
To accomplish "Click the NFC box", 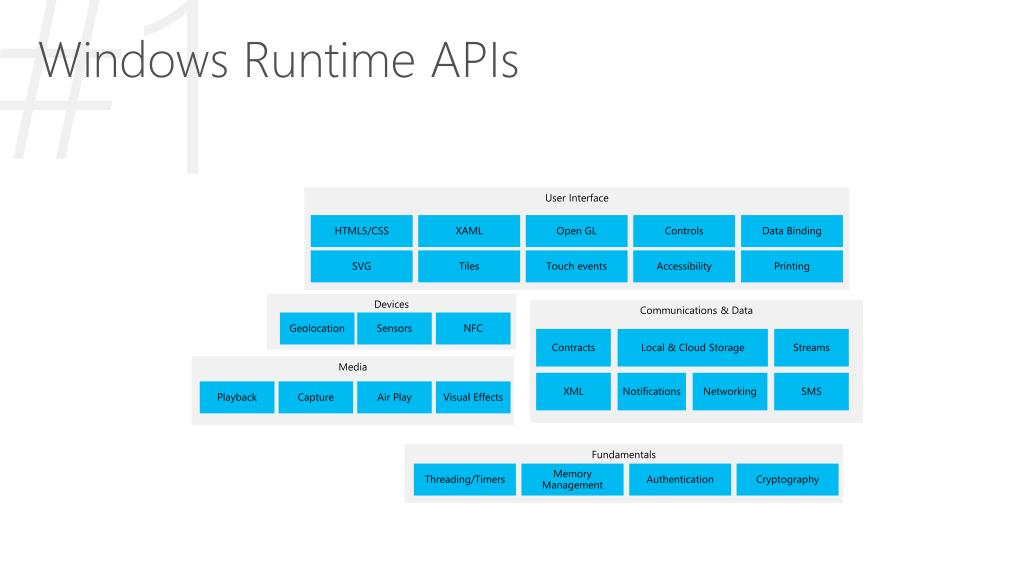I will (473, 328).
